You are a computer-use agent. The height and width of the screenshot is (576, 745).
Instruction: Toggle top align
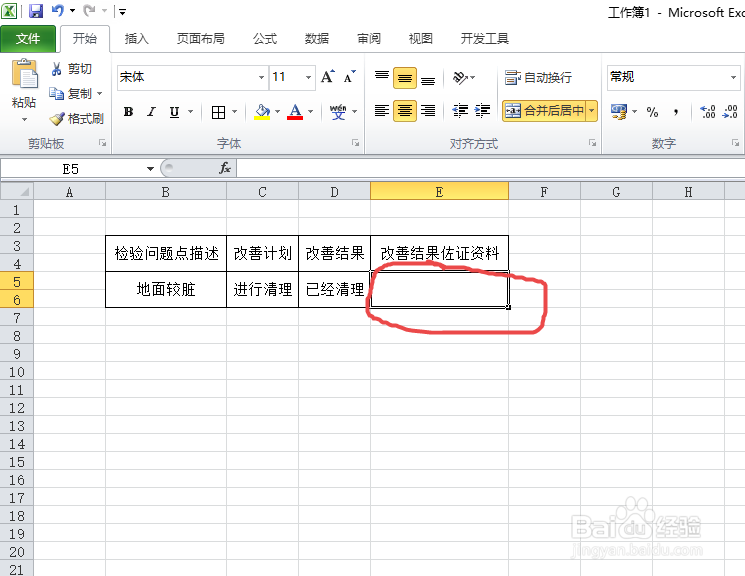coord(382,77)
